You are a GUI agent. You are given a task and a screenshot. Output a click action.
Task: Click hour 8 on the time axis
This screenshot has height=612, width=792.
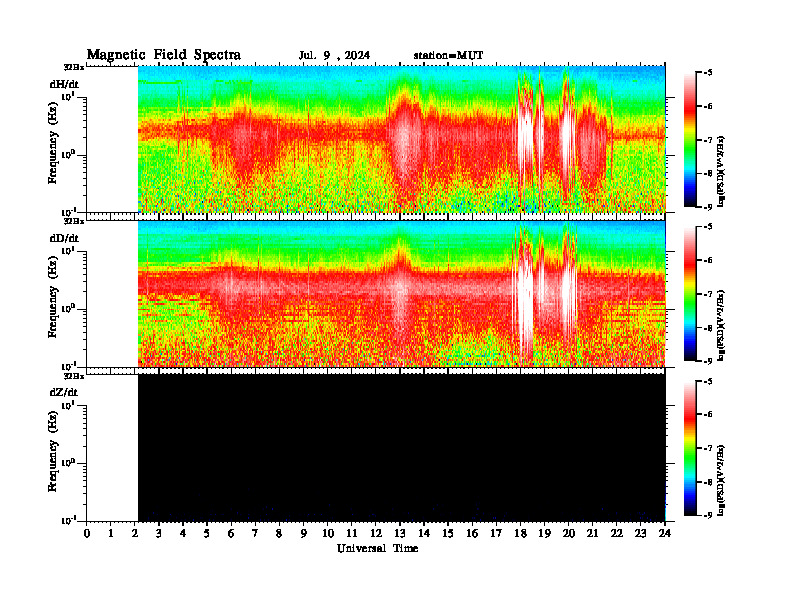[x=279, y=533]
